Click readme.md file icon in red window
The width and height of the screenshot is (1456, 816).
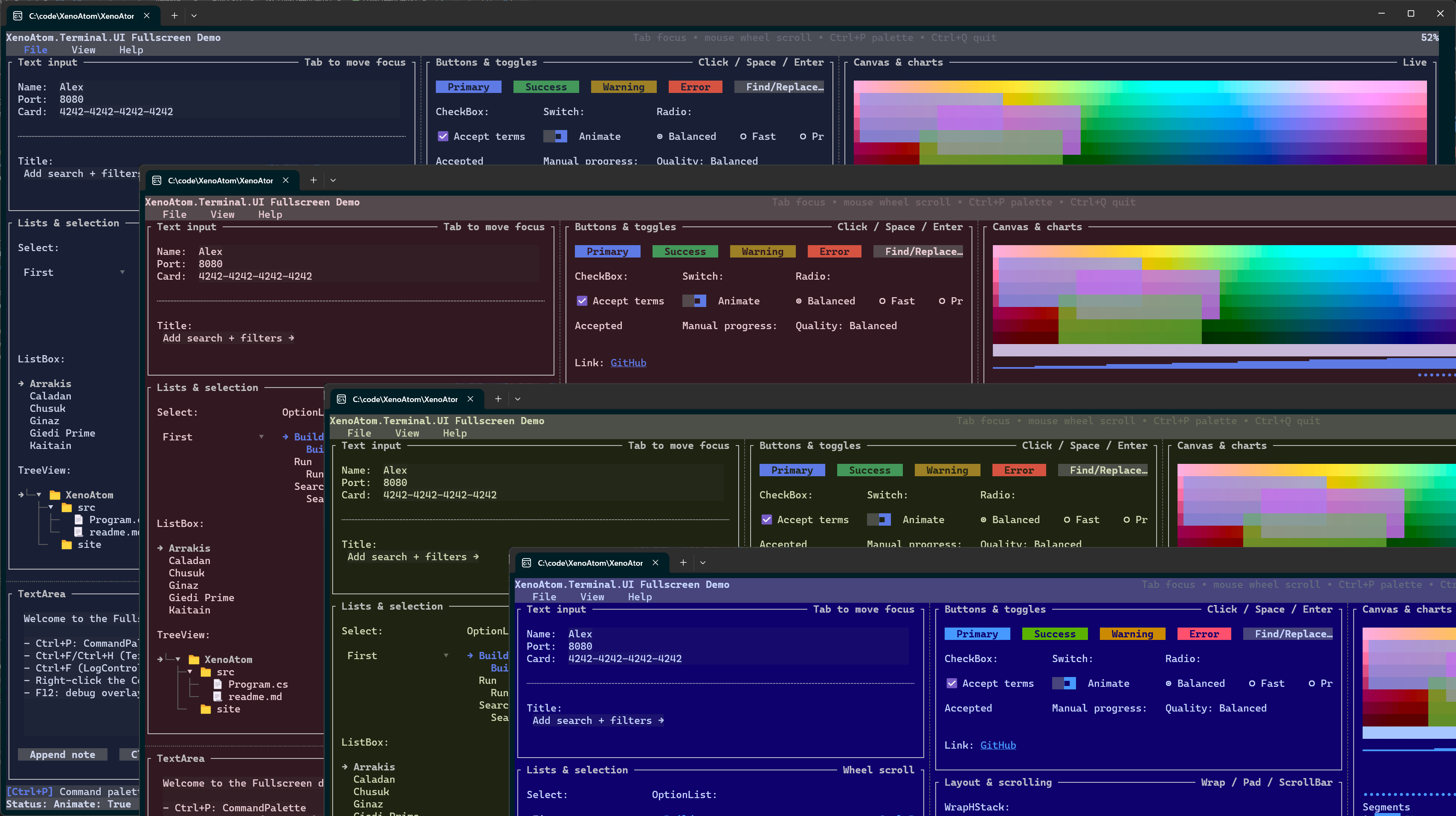218,697
